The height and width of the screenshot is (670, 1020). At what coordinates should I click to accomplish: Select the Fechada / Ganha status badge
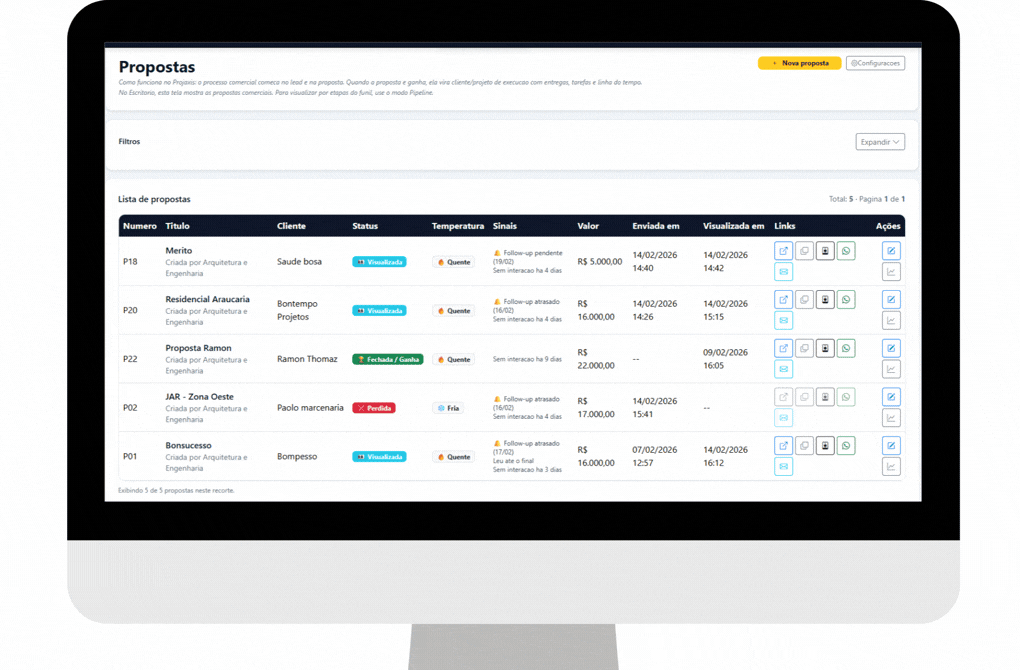click(x=388, y=359)
